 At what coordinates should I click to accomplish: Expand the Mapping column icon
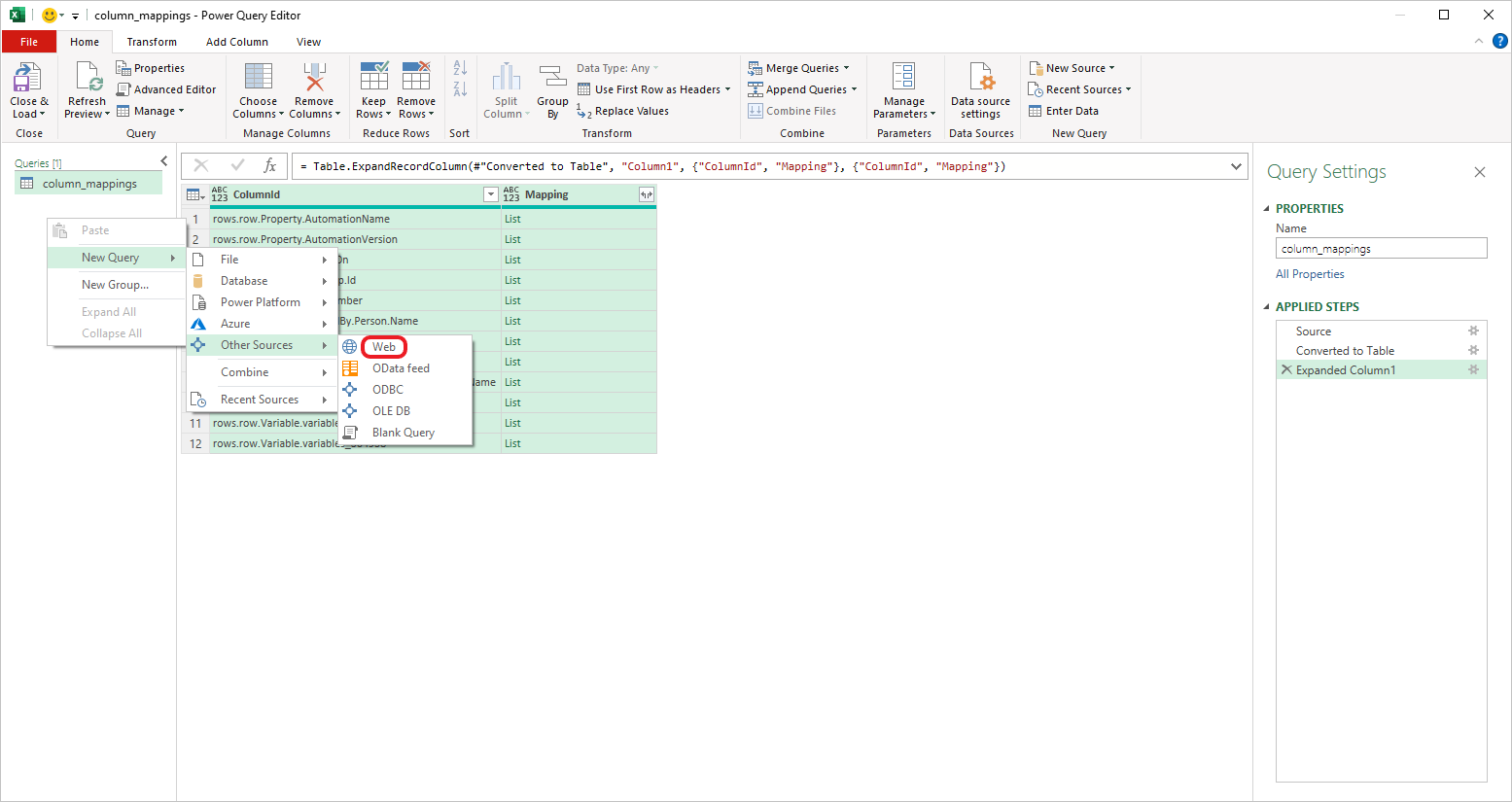click(647, 194)
